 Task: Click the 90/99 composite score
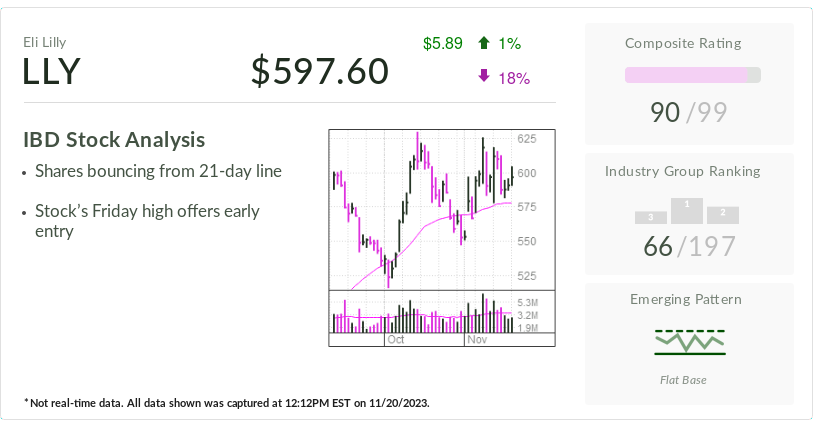point(690,112)
